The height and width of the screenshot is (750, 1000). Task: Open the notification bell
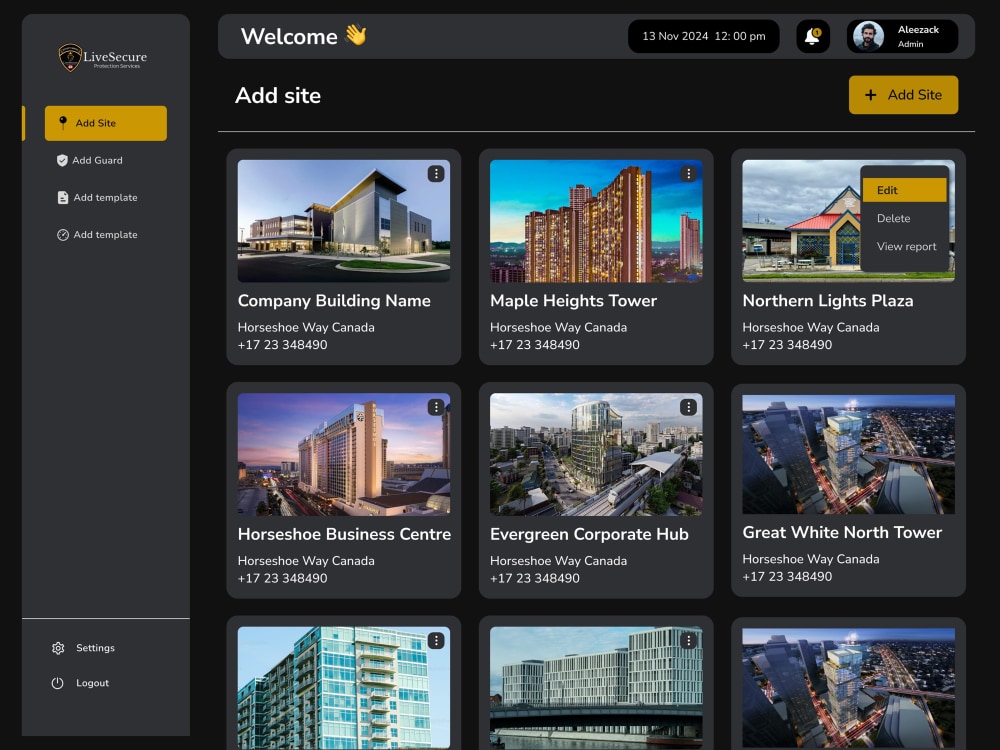coord(812,36)
